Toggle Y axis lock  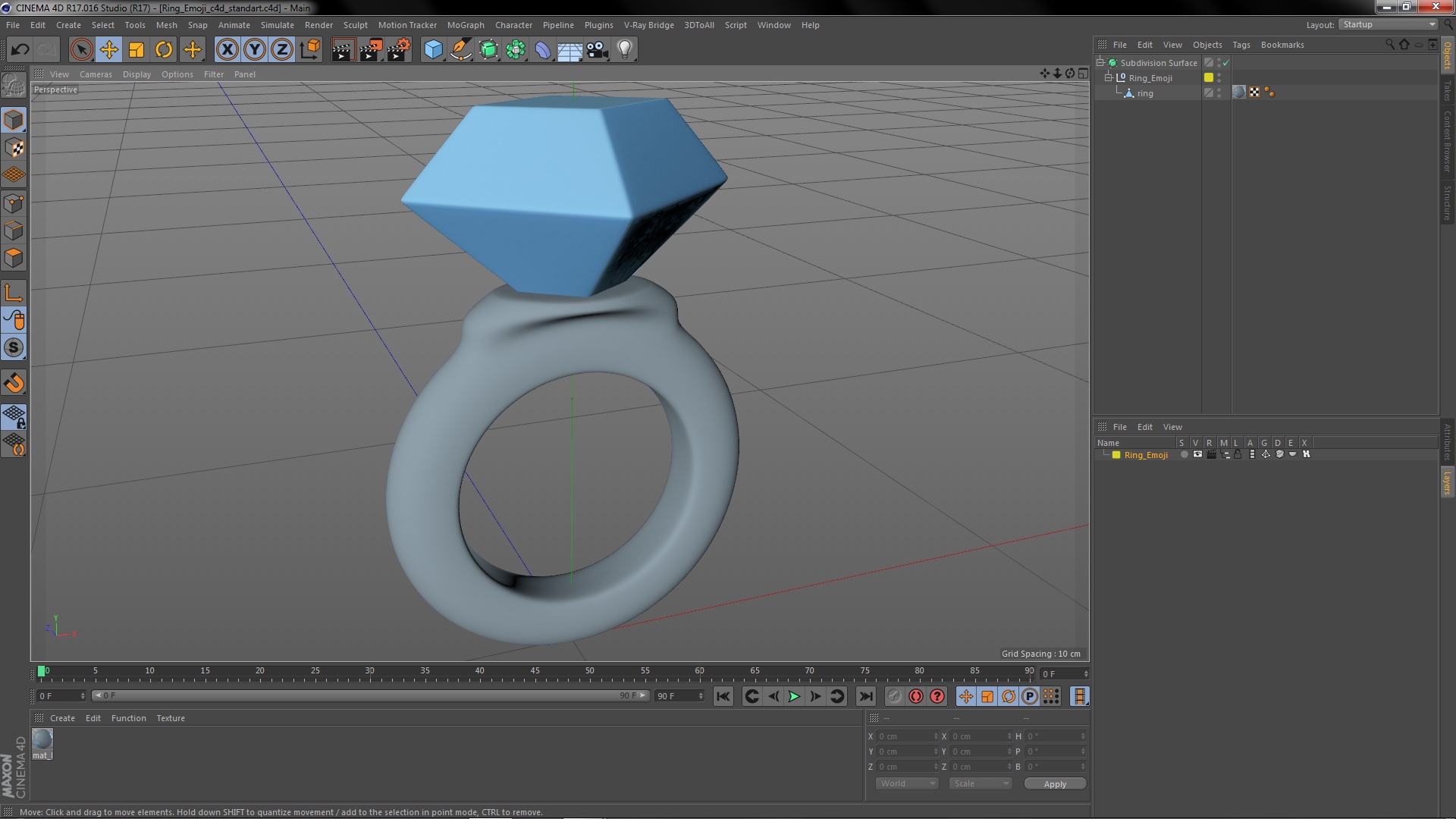255,50
